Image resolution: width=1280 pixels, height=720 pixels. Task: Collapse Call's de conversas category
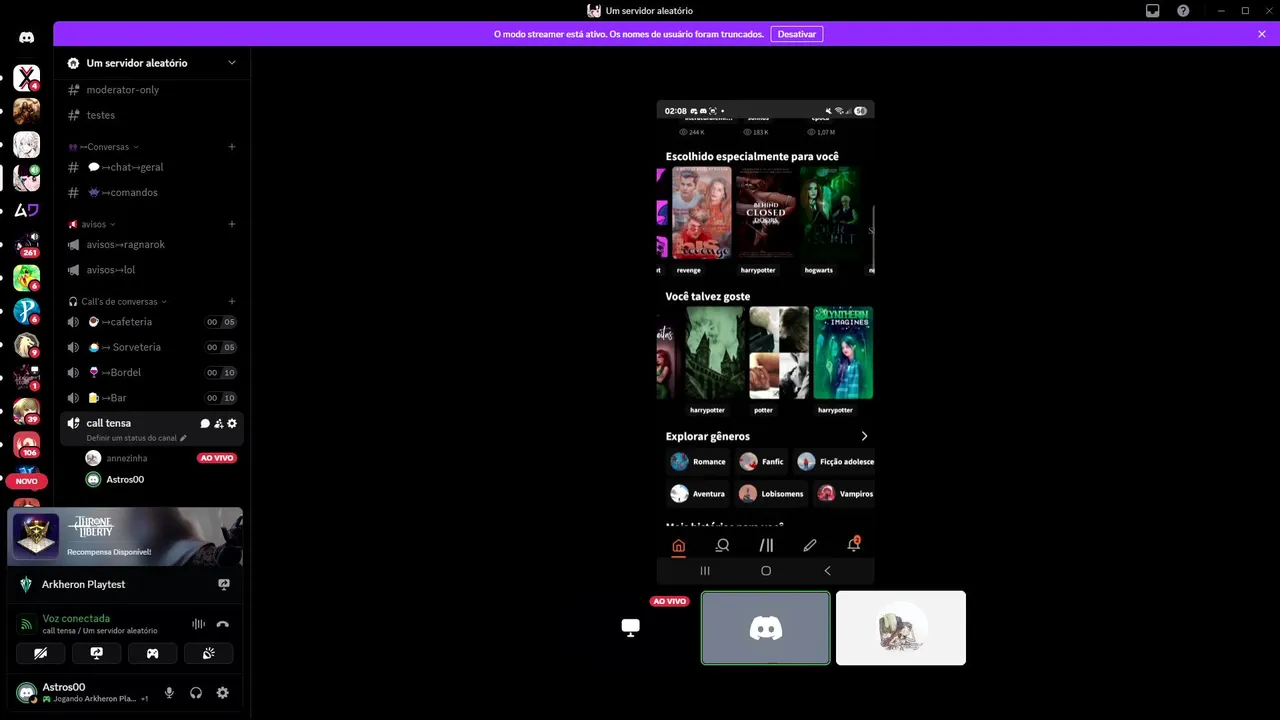[x=117, y=301]
